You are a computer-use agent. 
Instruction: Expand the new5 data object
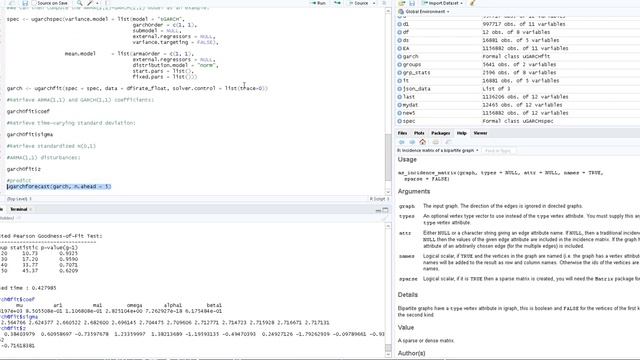[400, 113]
